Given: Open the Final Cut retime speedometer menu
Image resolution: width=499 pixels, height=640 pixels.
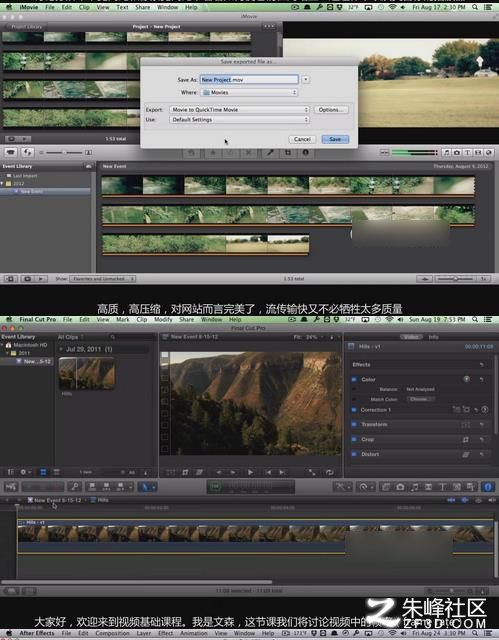Looking at the screenshot, I should pos(364,487).
